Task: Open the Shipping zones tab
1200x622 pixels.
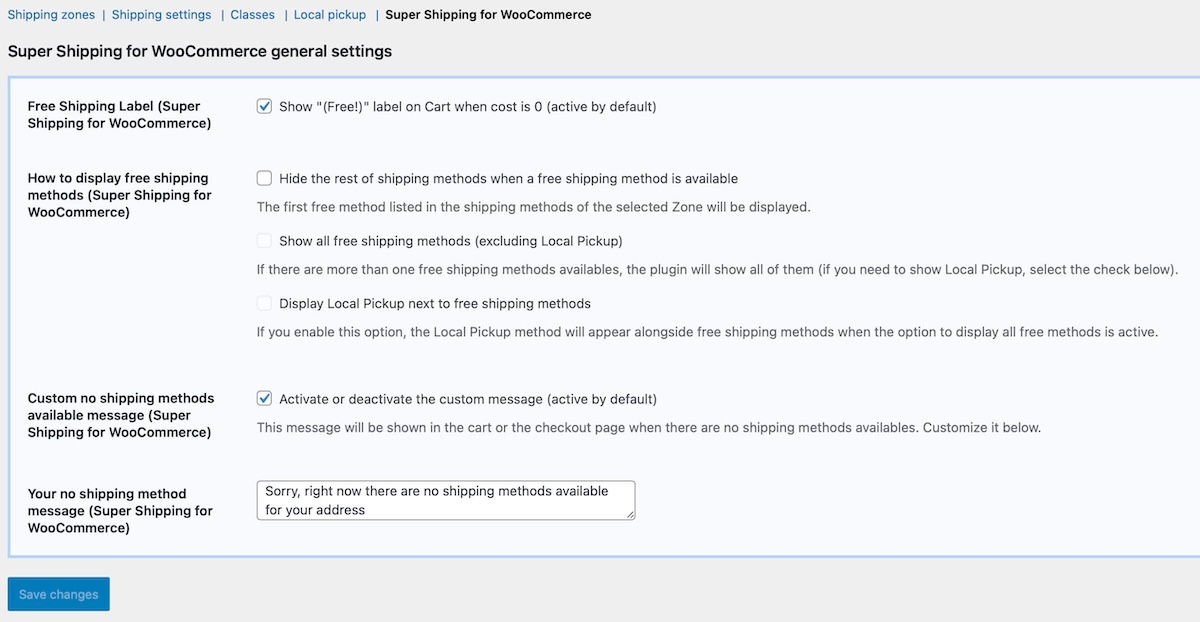Action: [x=51, y=15]
